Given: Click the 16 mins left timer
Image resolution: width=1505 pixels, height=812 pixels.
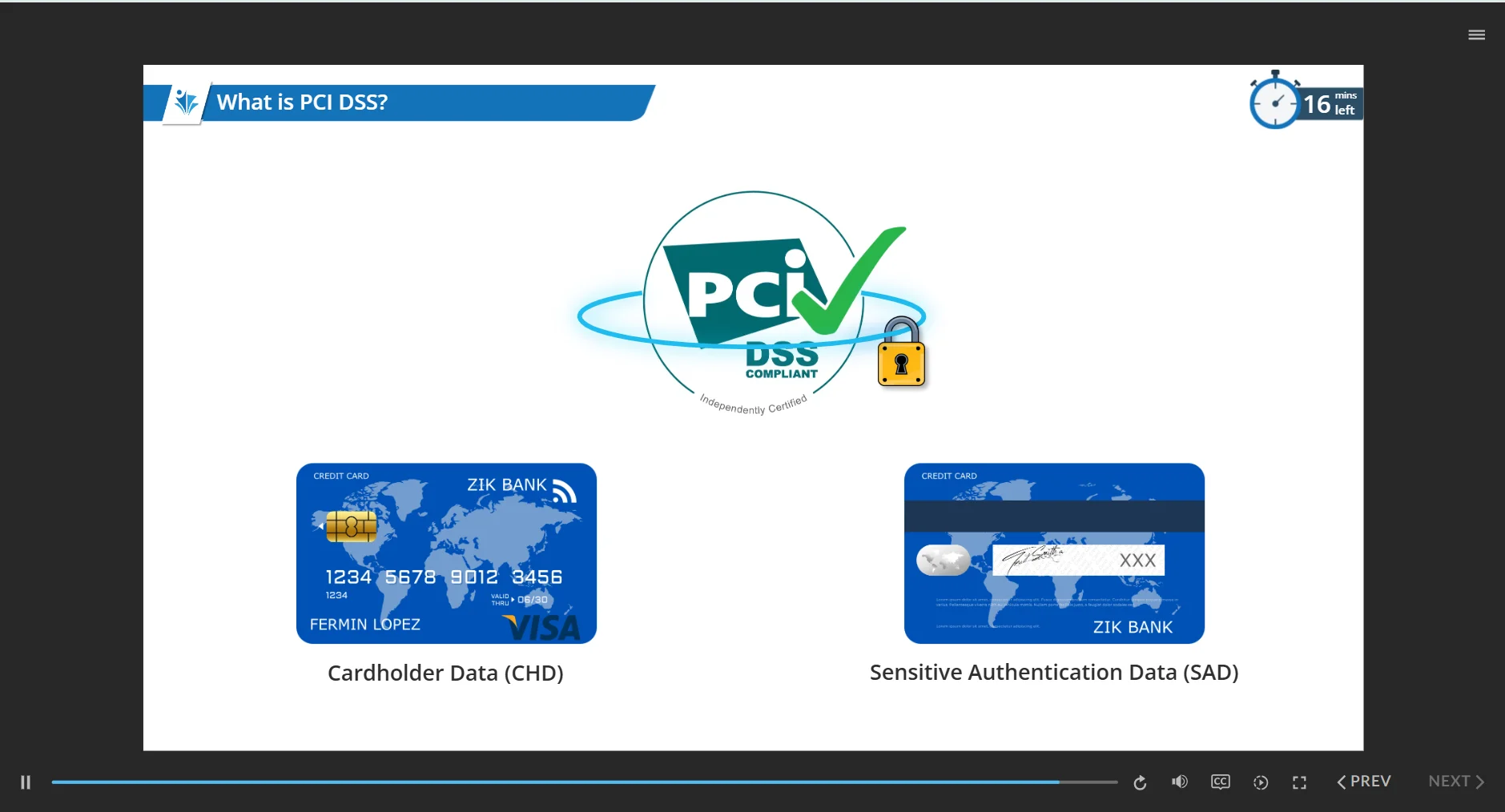Looking at the screenshot, I should tap(1306, 101).
